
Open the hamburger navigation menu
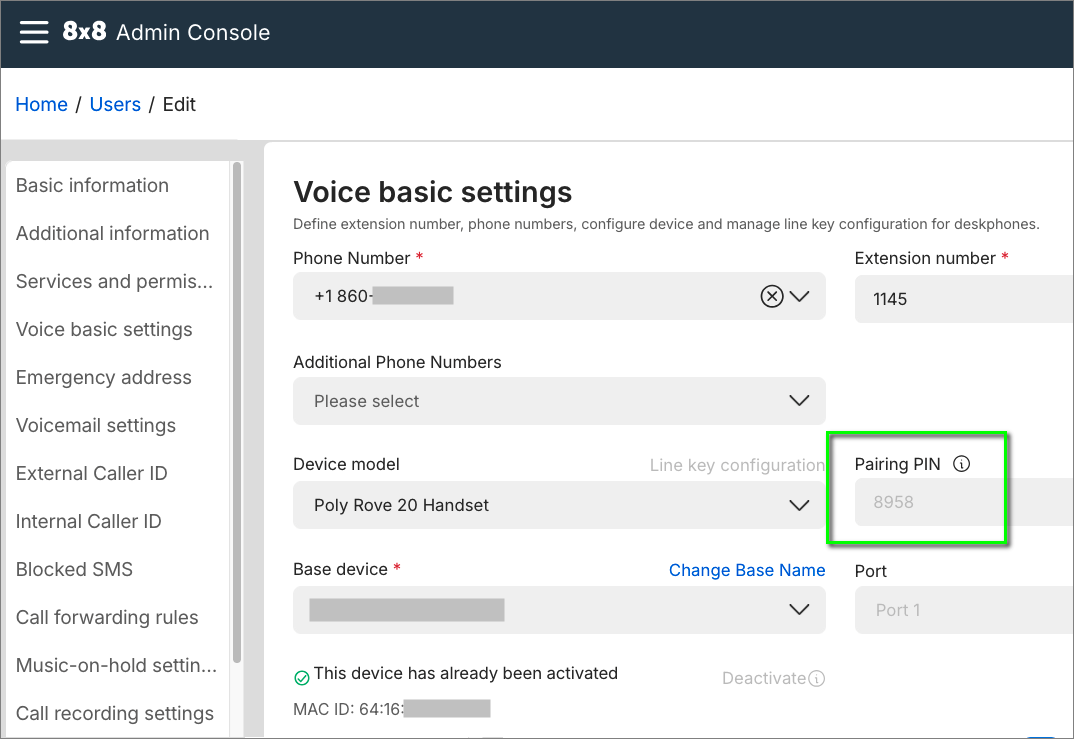[34, 32]
